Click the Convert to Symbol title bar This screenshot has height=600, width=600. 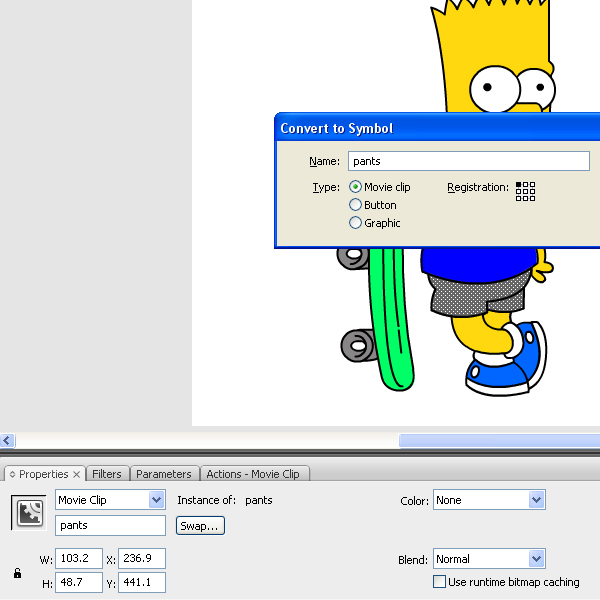437,128
